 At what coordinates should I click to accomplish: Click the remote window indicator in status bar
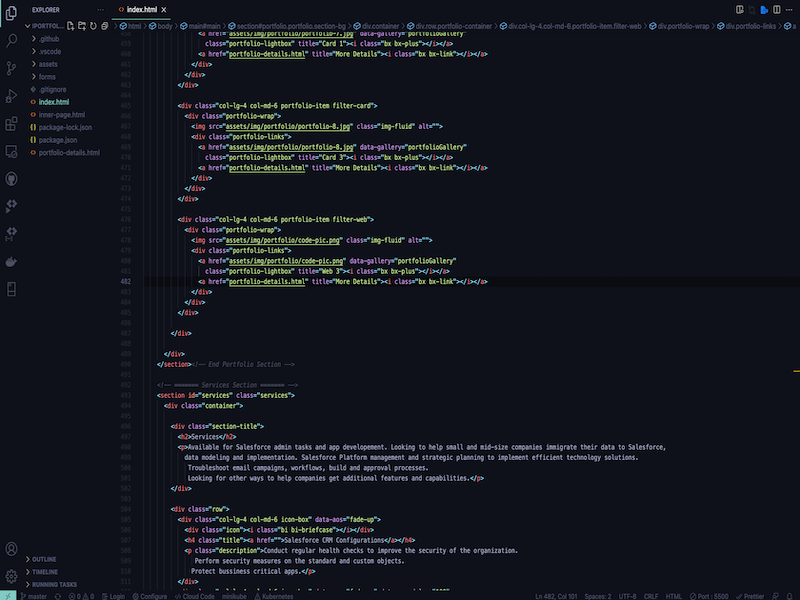point(8,595)
